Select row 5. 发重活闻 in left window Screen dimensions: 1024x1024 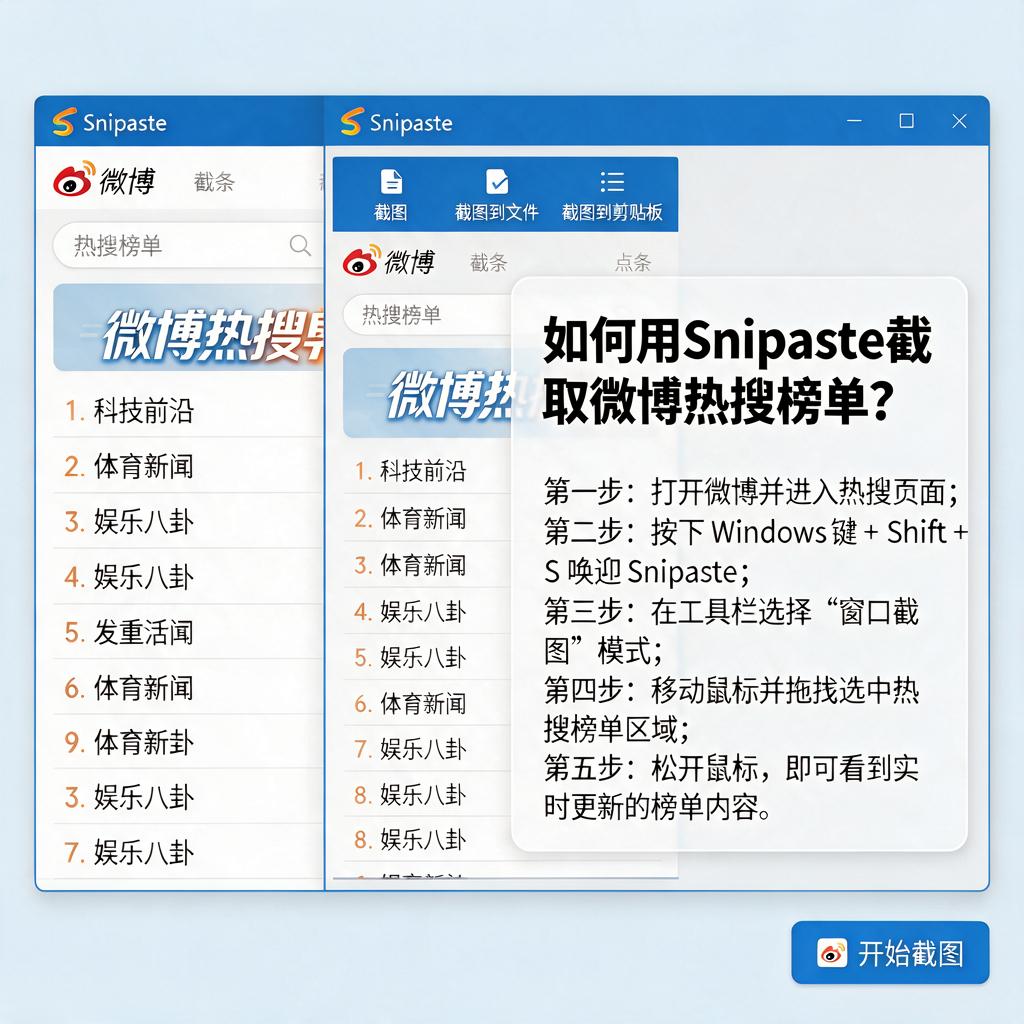[x=188, y=632]
